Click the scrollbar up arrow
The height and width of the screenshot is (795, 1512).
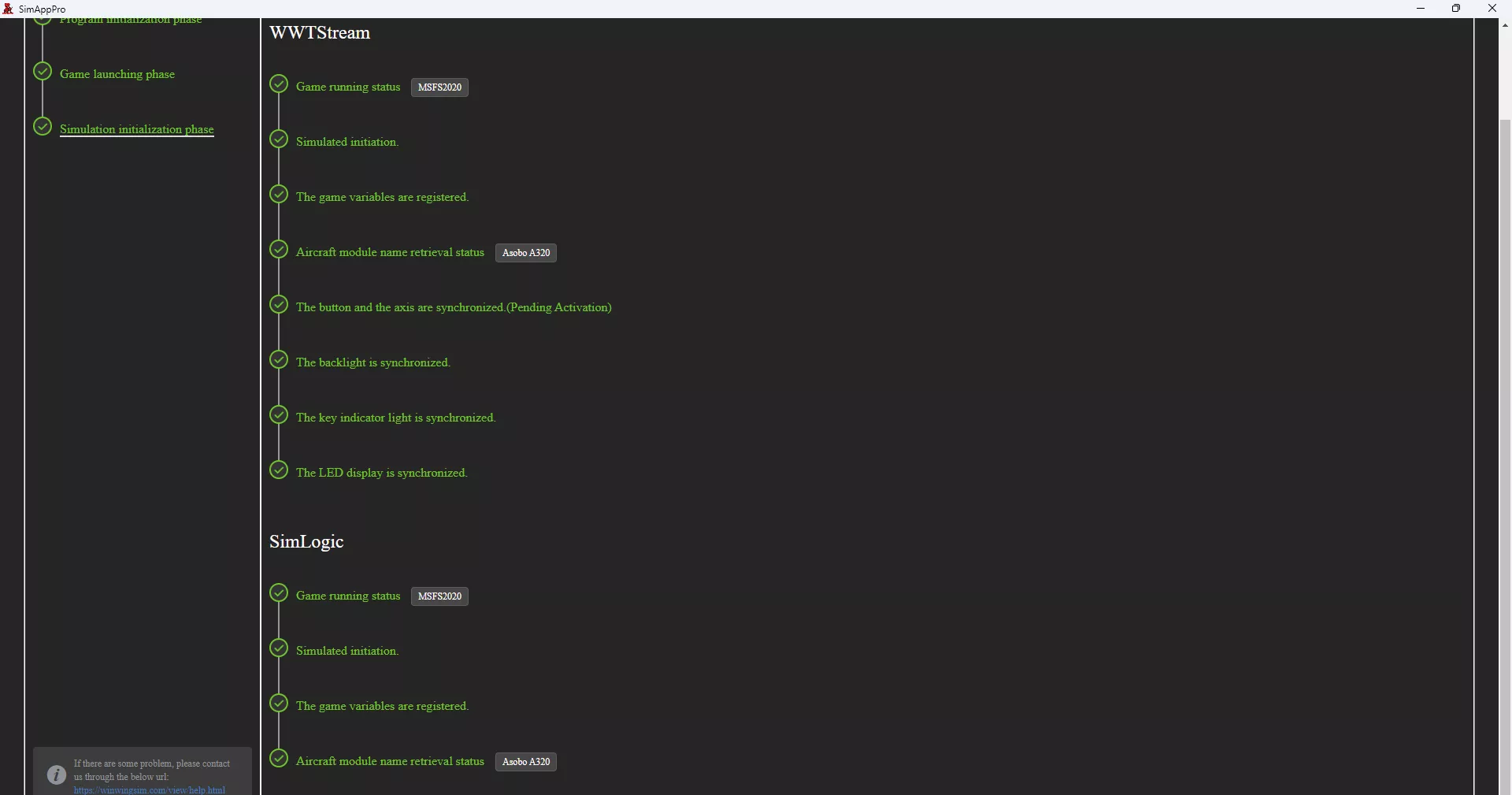(x=1505, y=25)
